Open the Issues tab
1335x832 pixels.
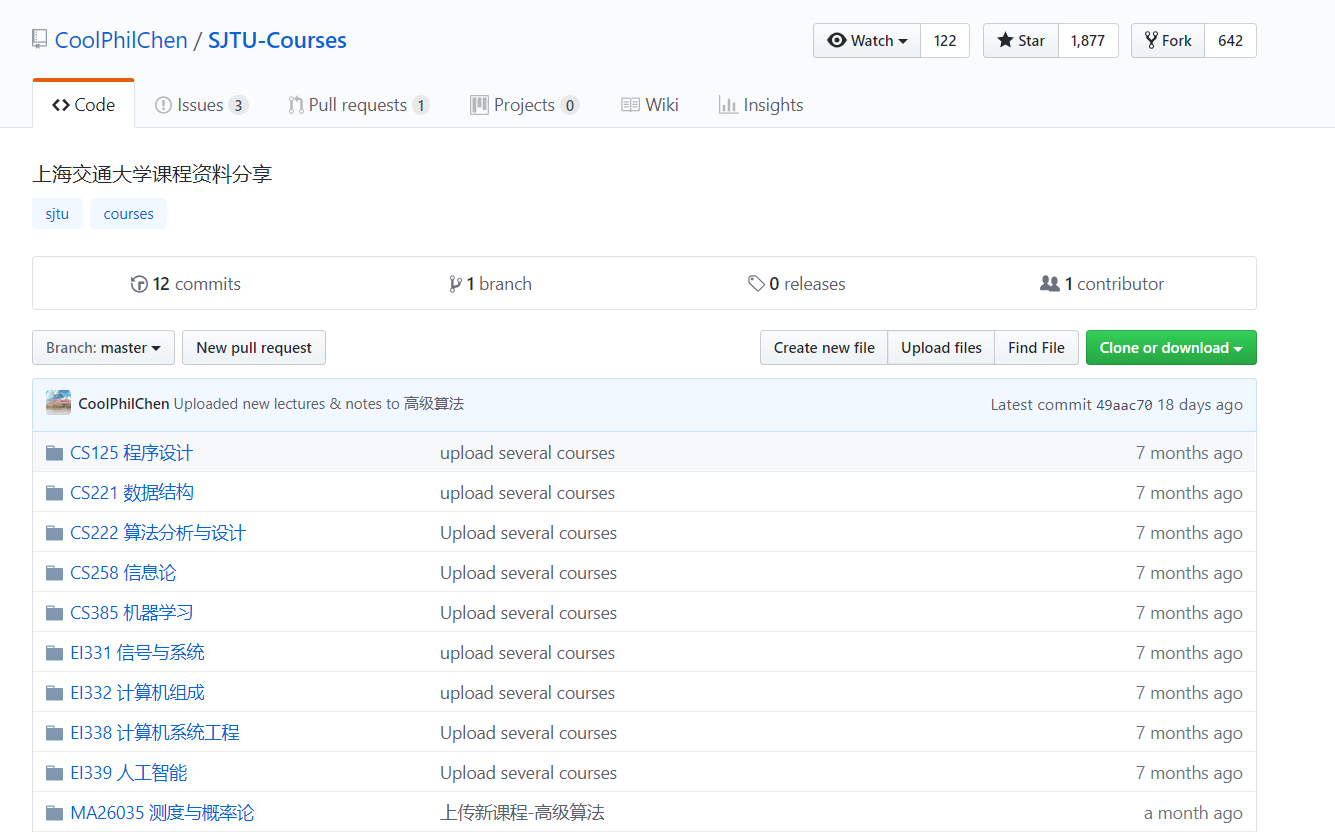[x=201, y=105]
